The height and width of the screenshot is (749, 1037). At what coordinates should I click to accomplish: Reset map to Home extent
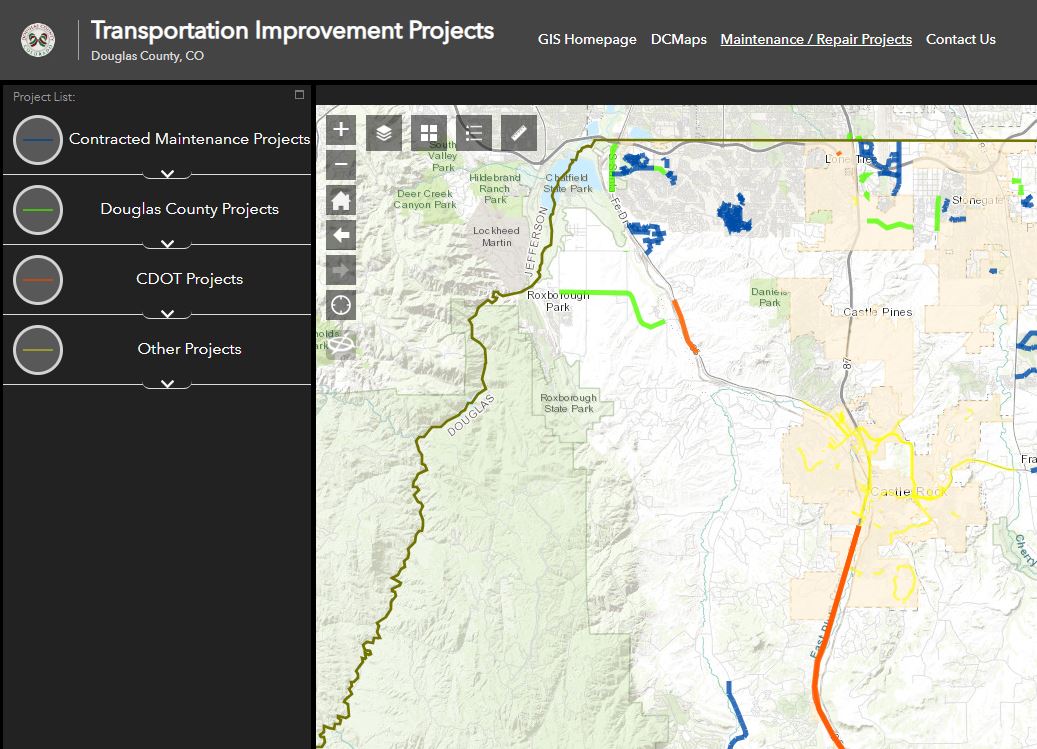point(341,200)
